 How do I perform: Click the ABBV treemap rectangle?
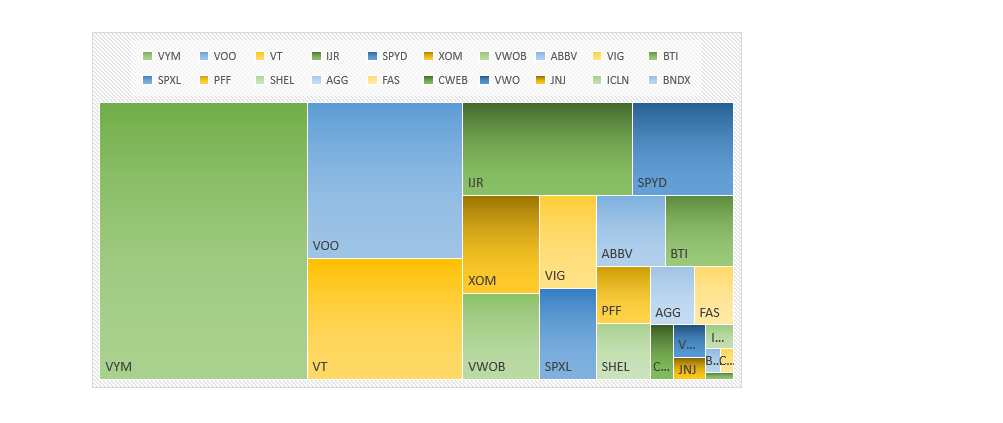tap(630, 230)
